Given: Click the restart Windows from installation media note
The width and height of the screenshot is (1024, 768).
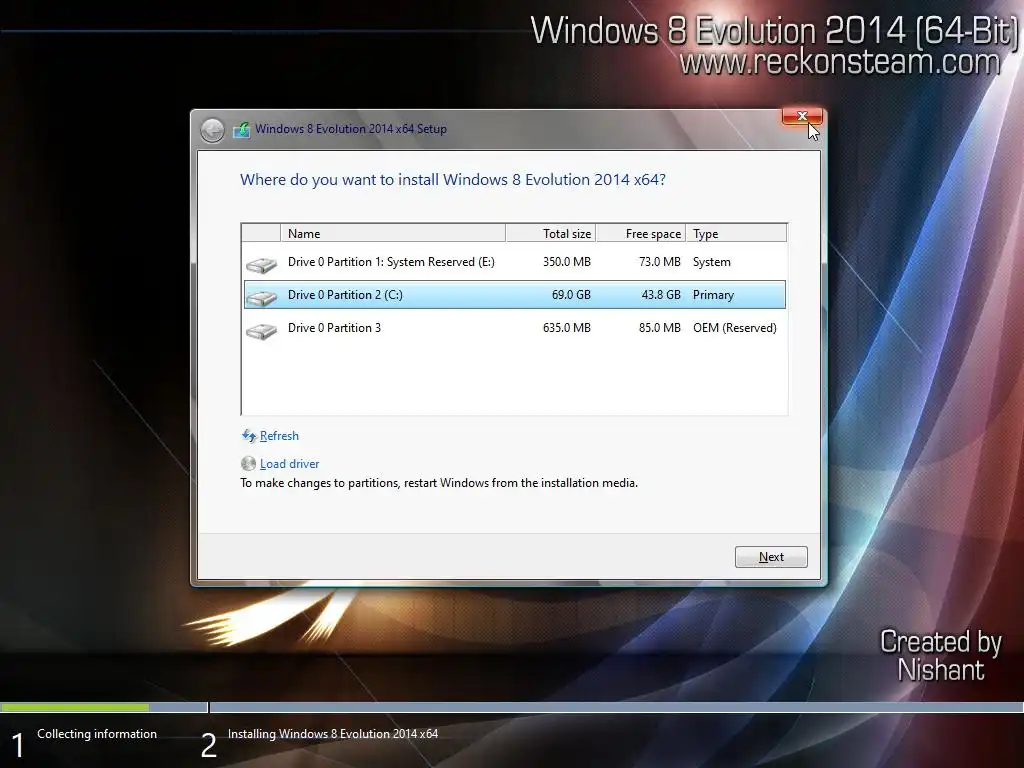Looking at the screenshot, I should tap(439, 483).
